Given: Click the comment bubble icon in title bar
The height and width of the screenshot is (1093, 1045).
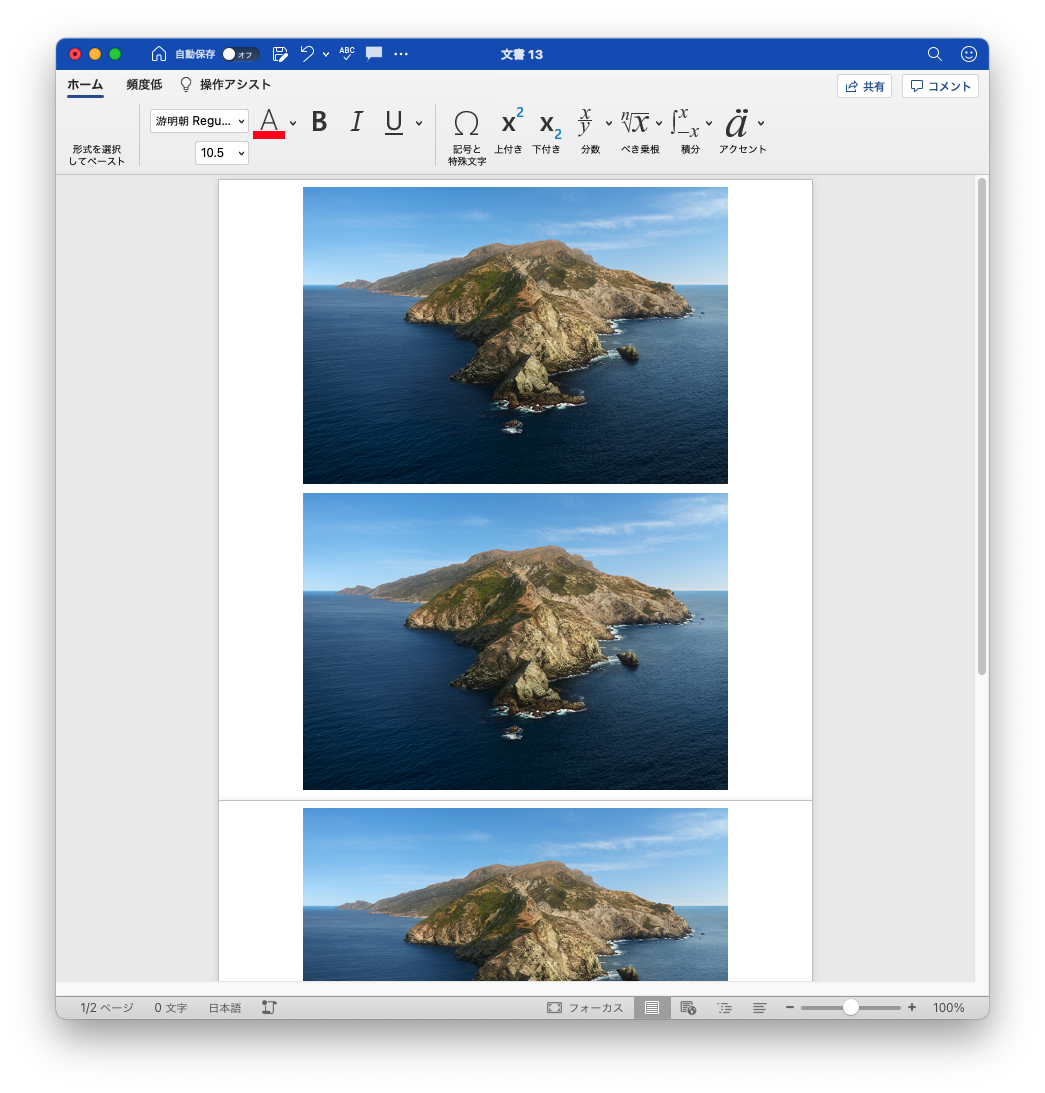Looking at the screenshot, I should tap(374, 54).
